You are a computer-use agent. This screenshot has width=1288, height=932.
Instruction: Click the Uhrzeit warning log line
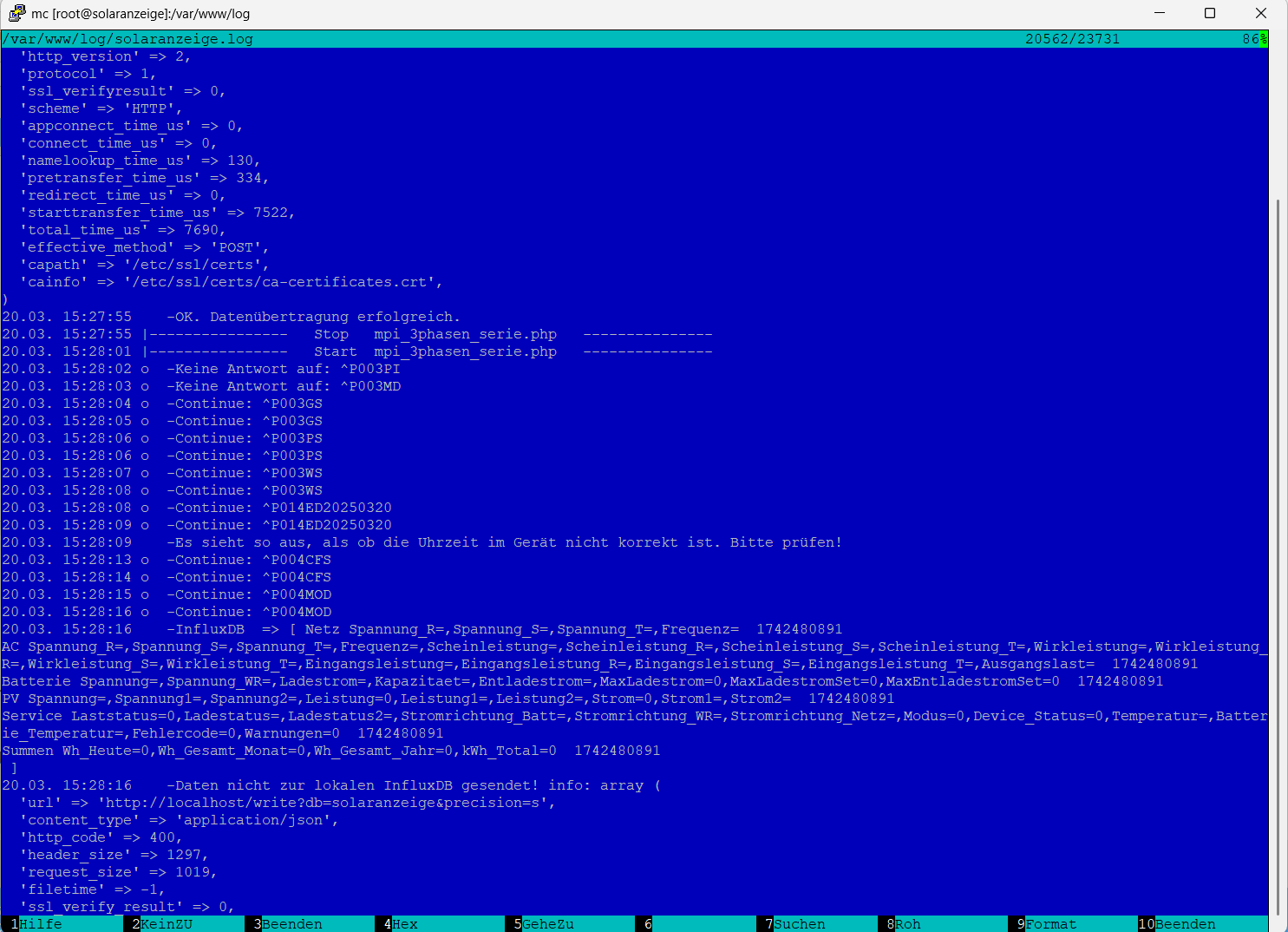[x=503, y=542]
